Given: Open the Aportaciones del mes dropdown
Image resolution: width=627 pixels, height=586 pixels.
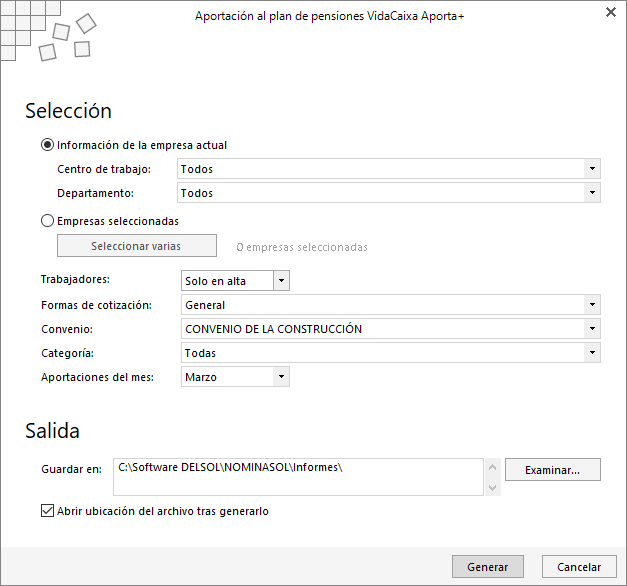Looking at the screenshot, I should click(x=235, y=377).
